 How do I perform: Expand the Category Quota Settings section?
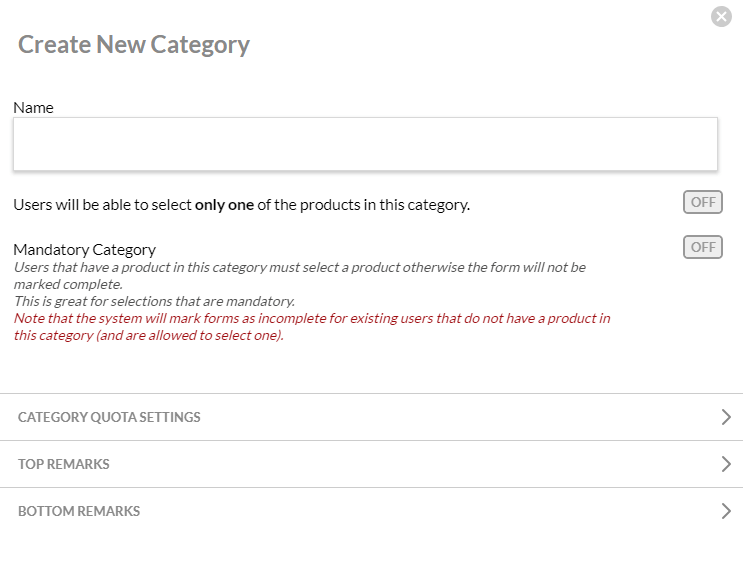coord(110,417)
